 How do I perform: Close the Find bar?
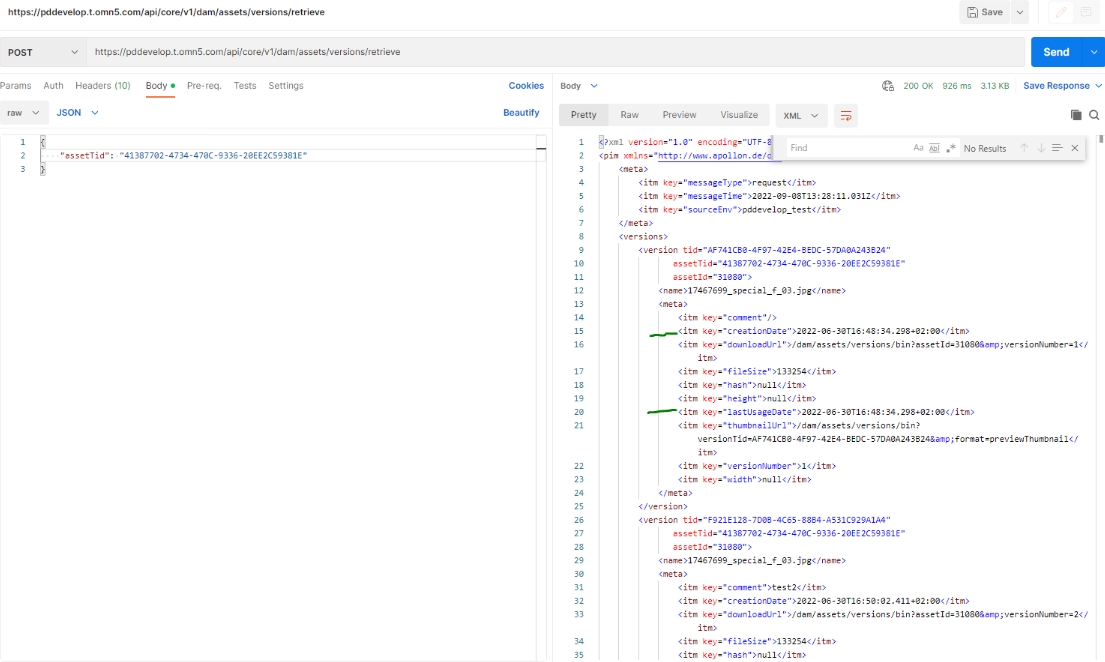tap(1075, 148)
